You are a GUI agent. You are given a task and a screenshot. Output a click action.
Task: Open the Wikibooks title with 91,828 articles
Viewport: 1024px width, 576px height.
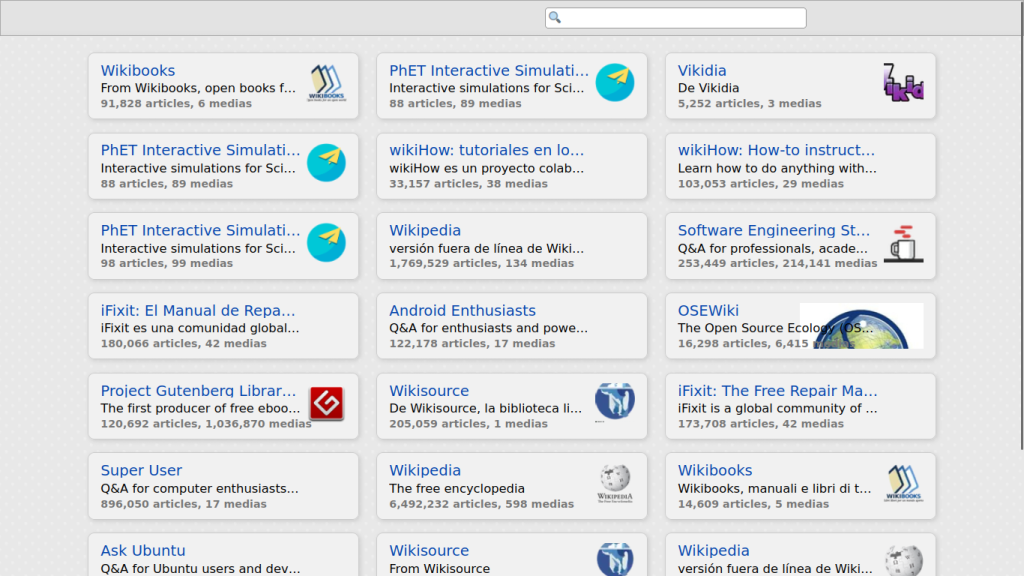click(138, 71)
